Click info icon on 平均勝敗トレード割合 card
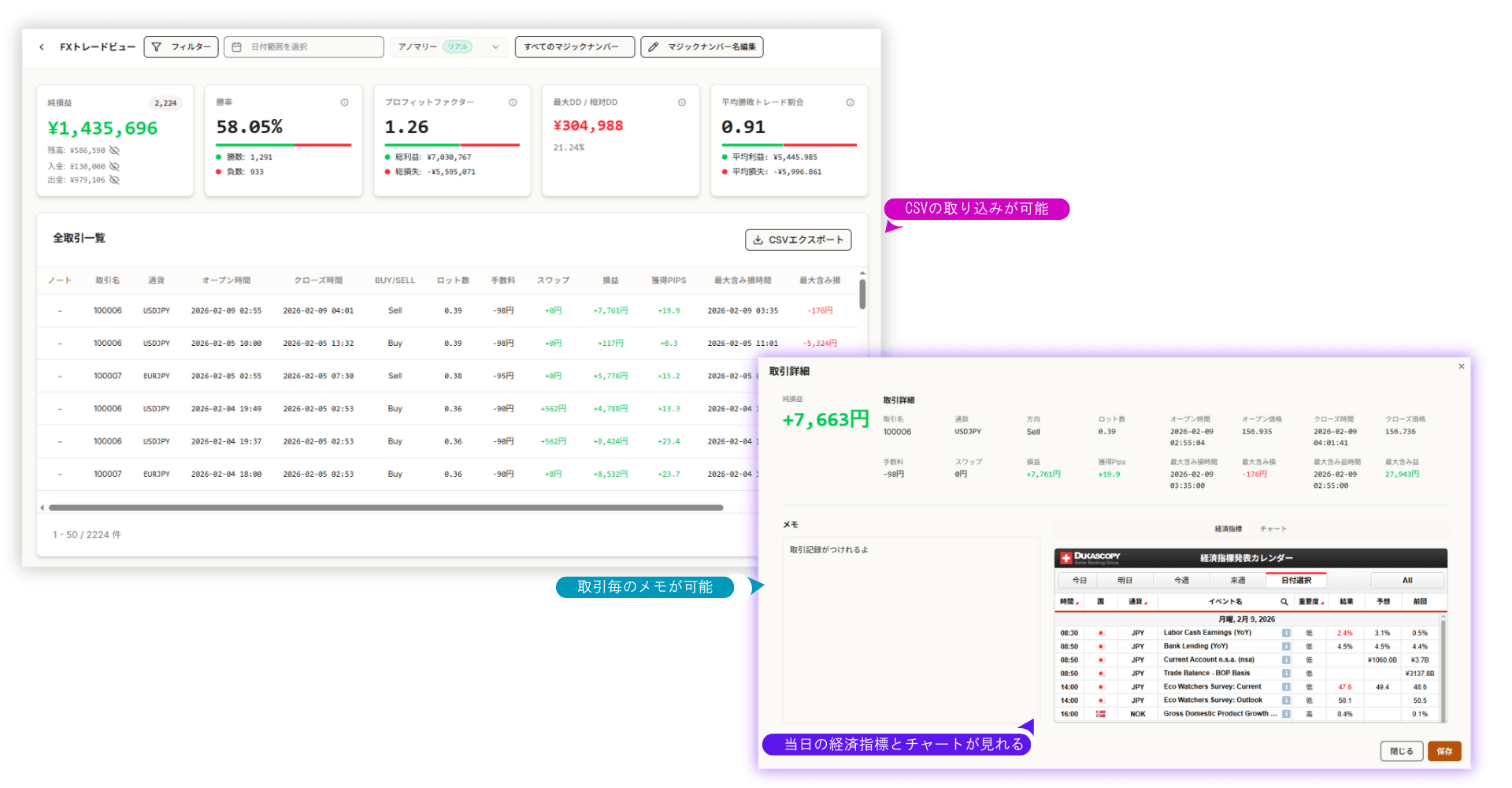This screenshot has width=1512, height=788. 850,102
